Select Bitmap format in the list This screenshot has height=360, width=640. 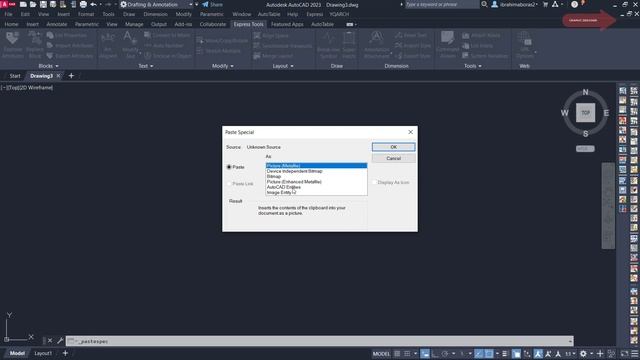point(316,176)
